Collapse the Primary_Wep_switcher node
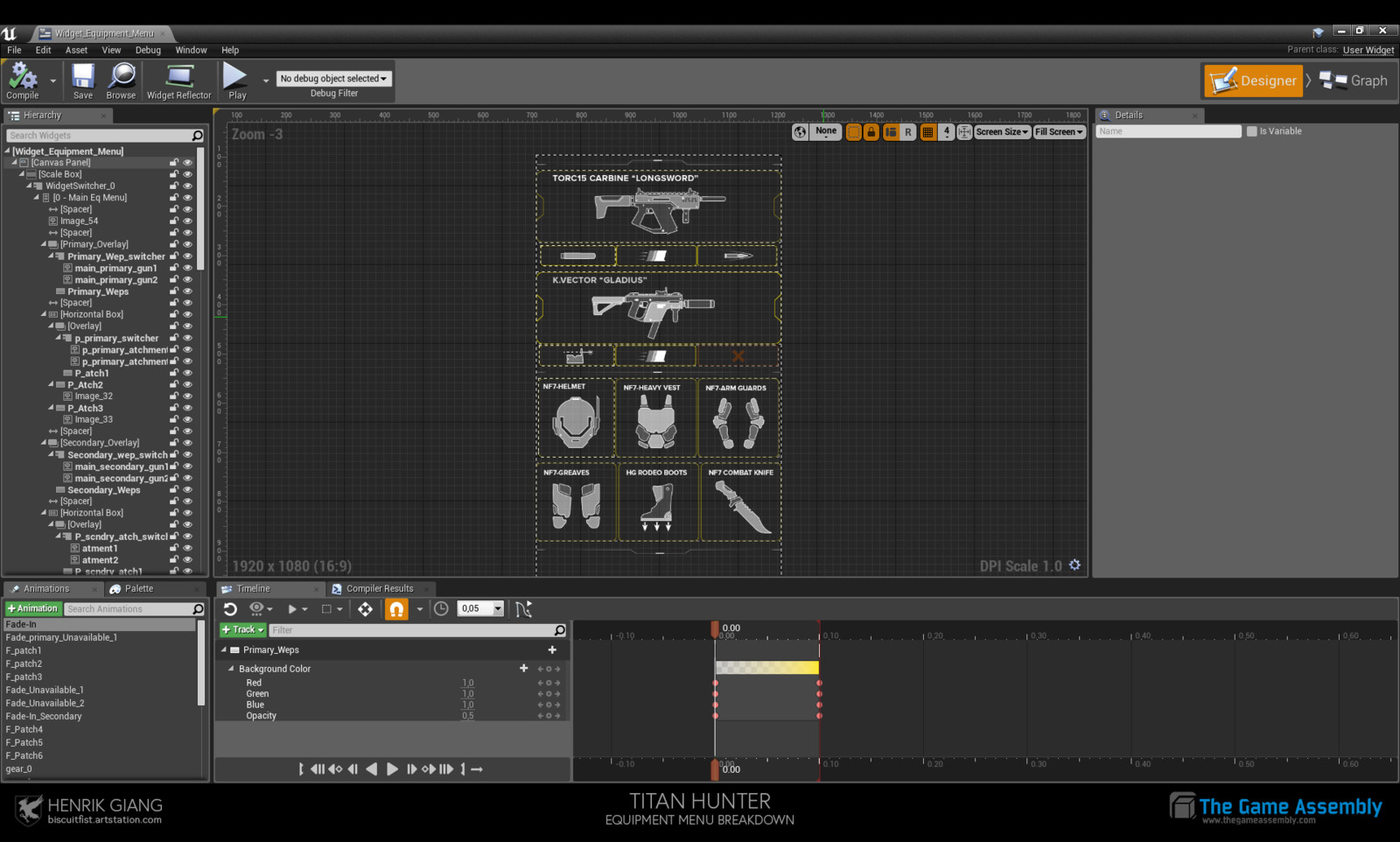 click(x=51, y=256)
